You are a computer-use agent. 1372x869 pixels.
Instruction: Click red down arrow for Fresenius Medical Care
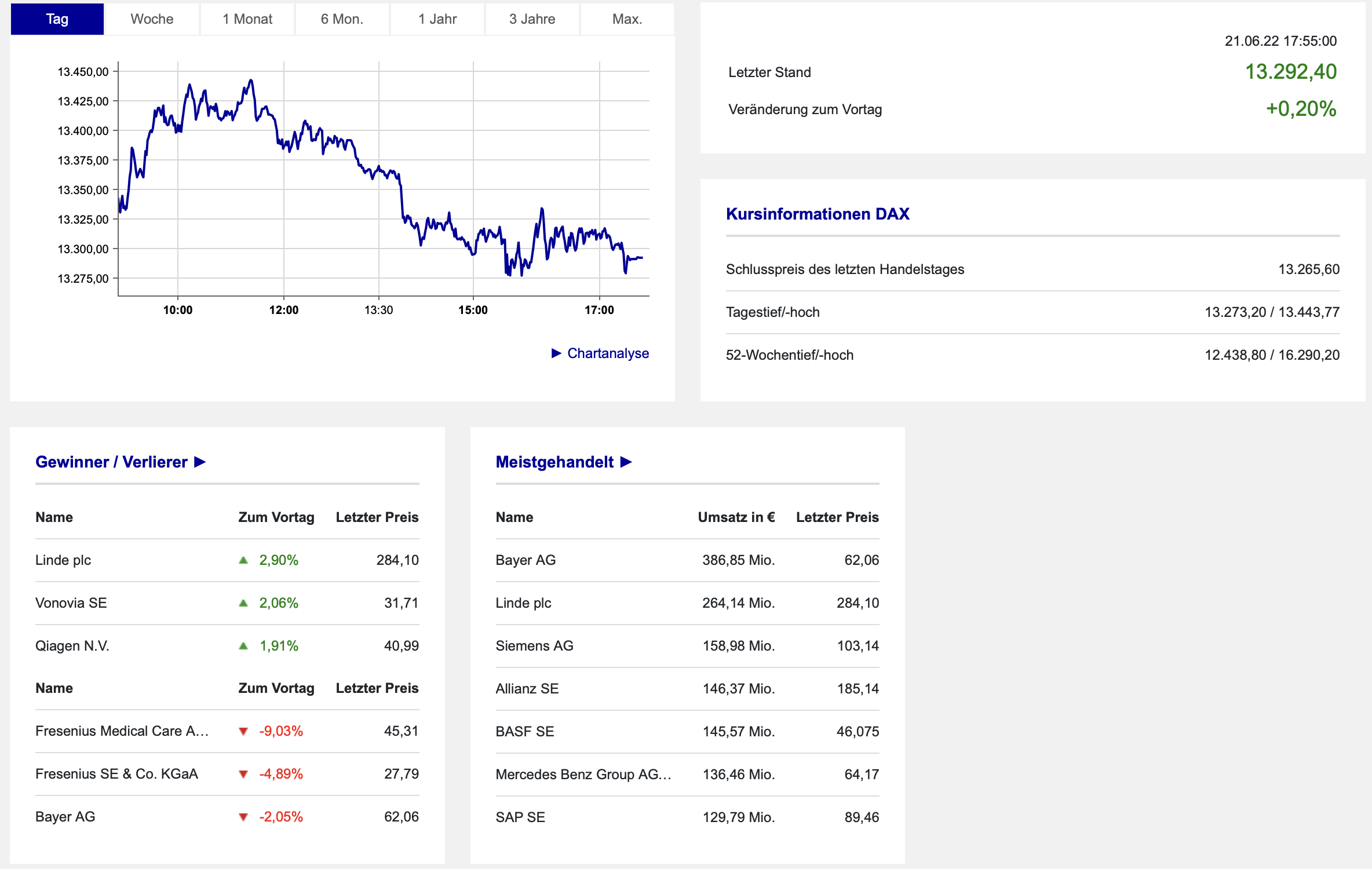tap(243, 731)
